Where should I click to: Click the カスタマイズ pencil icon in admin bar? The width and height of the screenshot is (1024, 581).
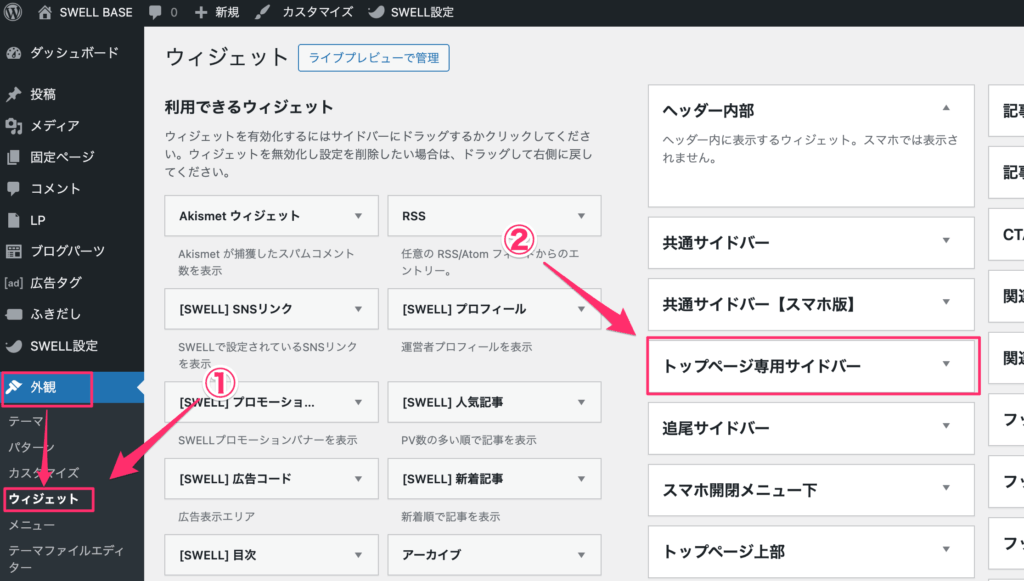(263, 12)
